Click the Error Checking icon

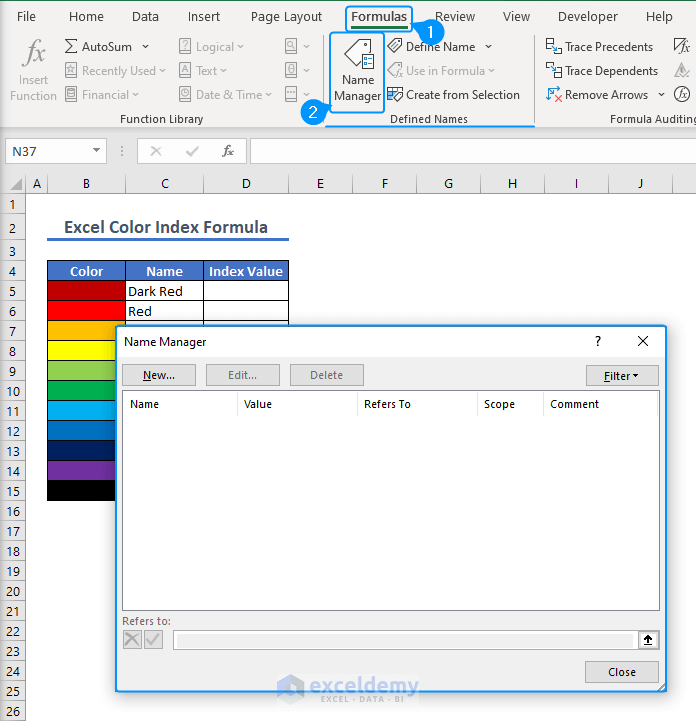(x=682, y=70)
